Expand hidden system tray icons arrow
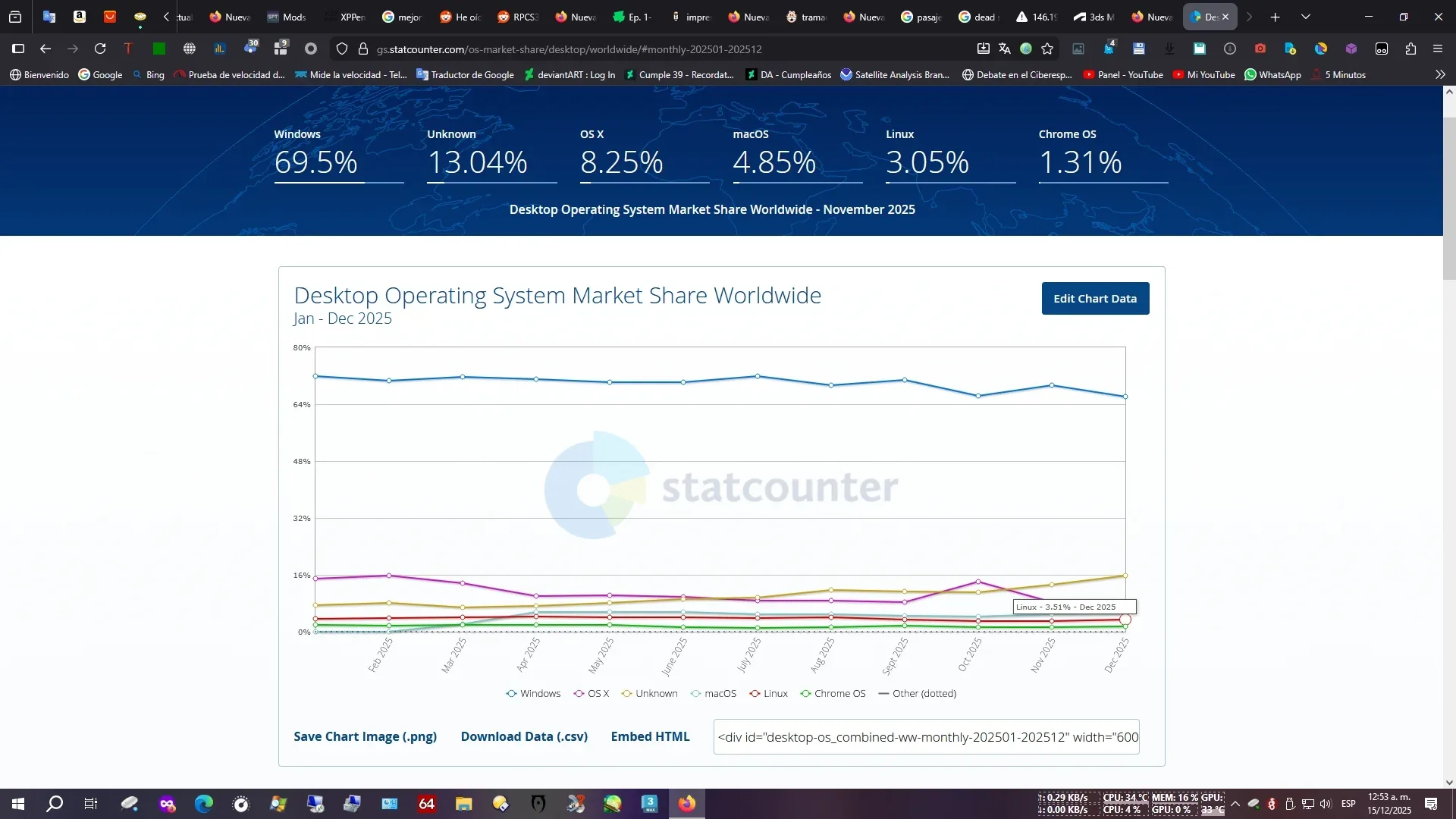Screen dimensions: 1456x819 click(1235, 804)
